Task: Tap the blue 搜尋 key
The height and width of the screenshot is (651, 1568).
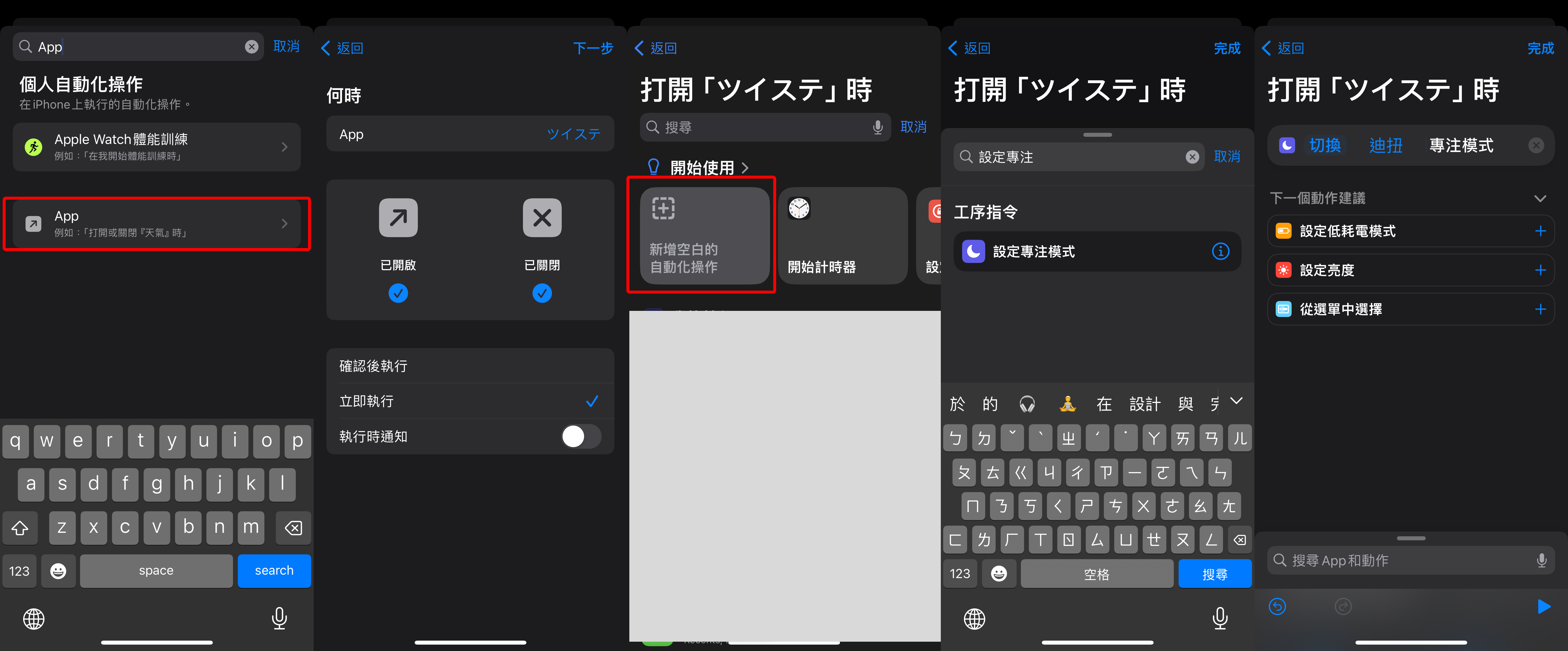Action: point(1215,574)
